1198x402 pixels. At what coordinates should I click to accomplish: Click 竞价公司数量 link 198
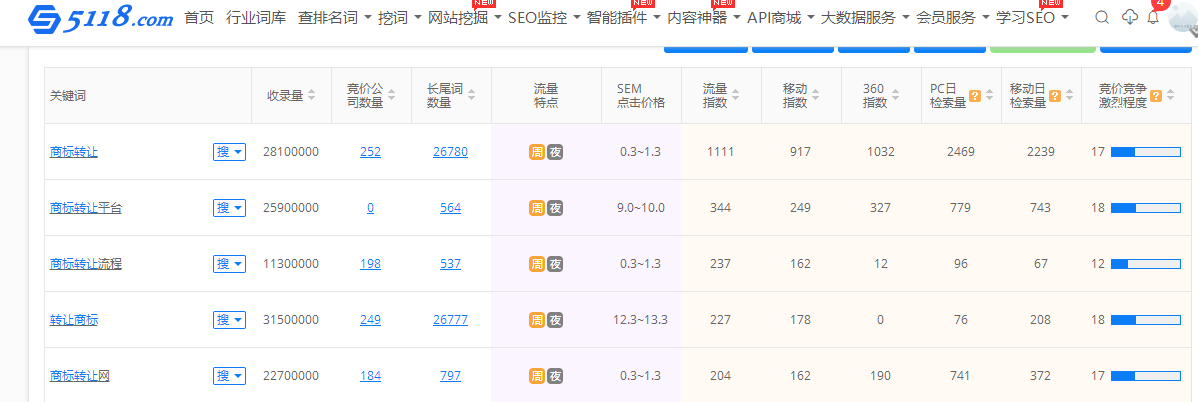click(x=371, y=264)
